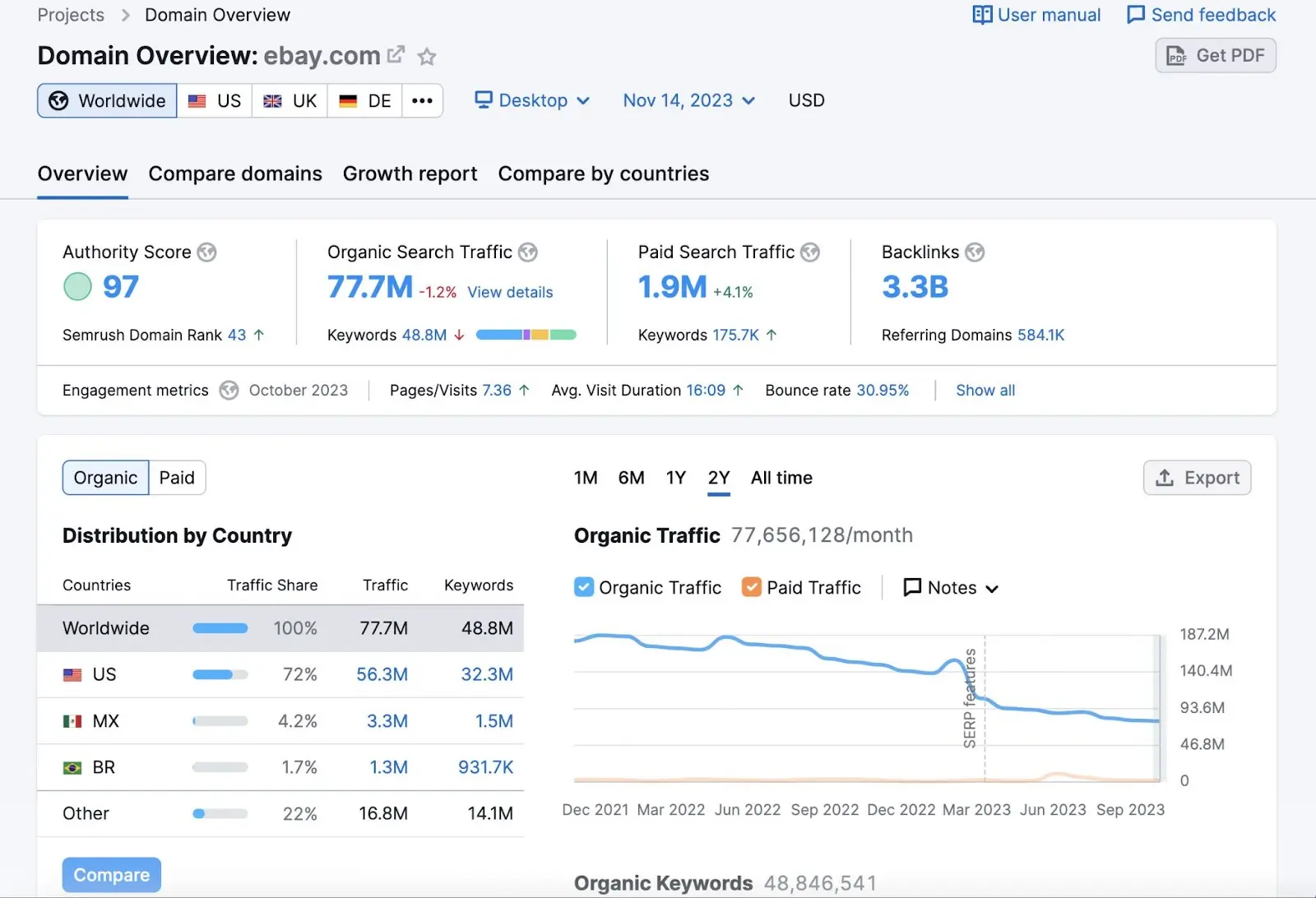Click Show all engagement metrics

[985, 391]
